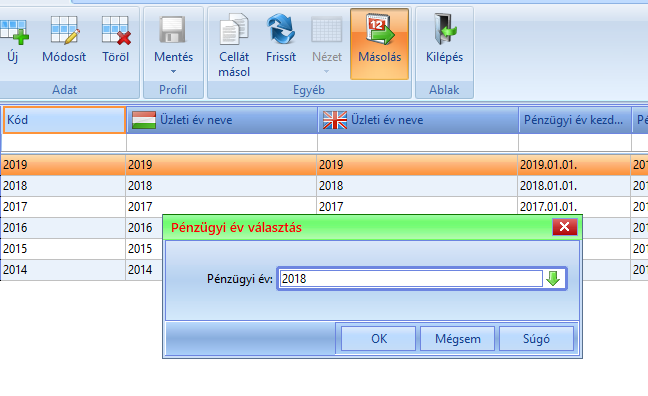648x396 pixels.
Task: Click the Hungarian flag Üzleti év neve header
Action: pyautogui.click(x=222, y=120)
